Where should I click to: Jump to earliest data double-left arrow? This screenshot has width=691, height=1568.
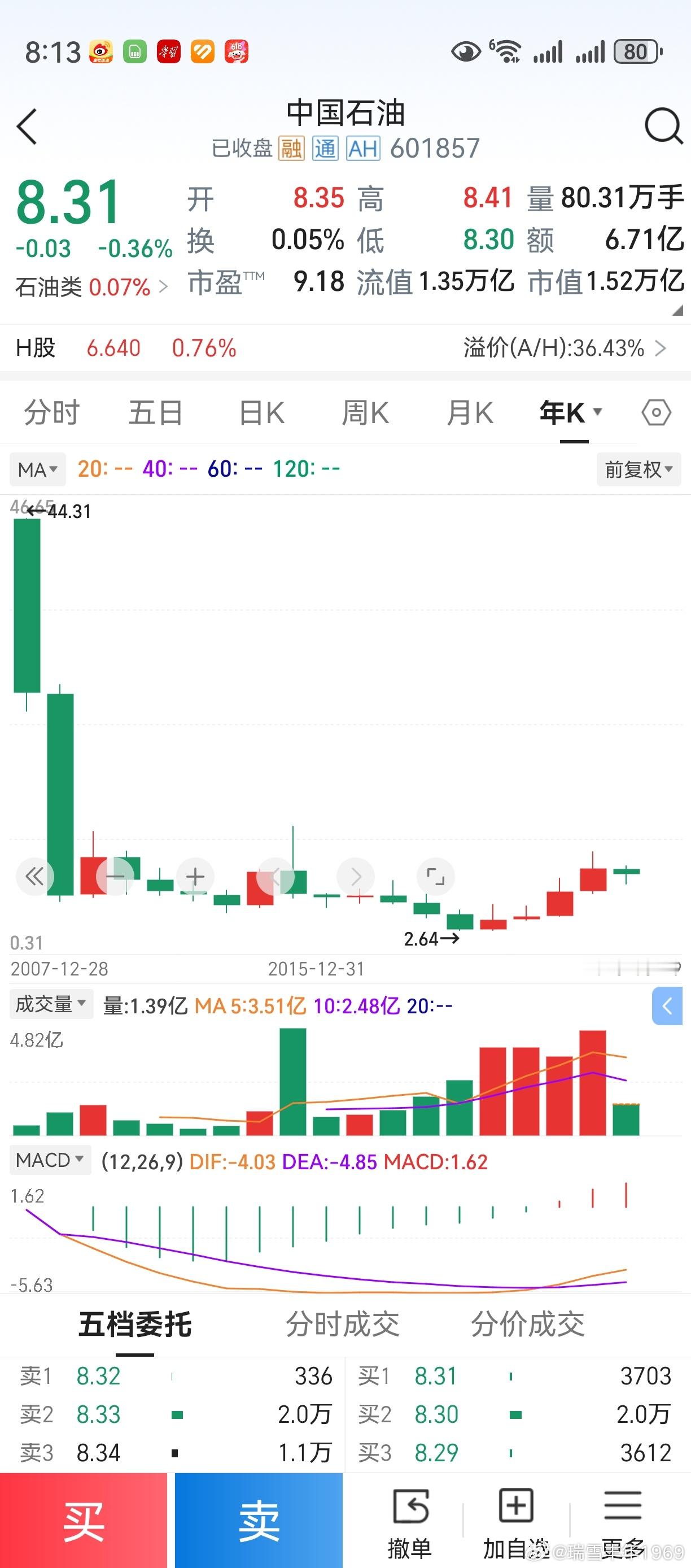34,877
